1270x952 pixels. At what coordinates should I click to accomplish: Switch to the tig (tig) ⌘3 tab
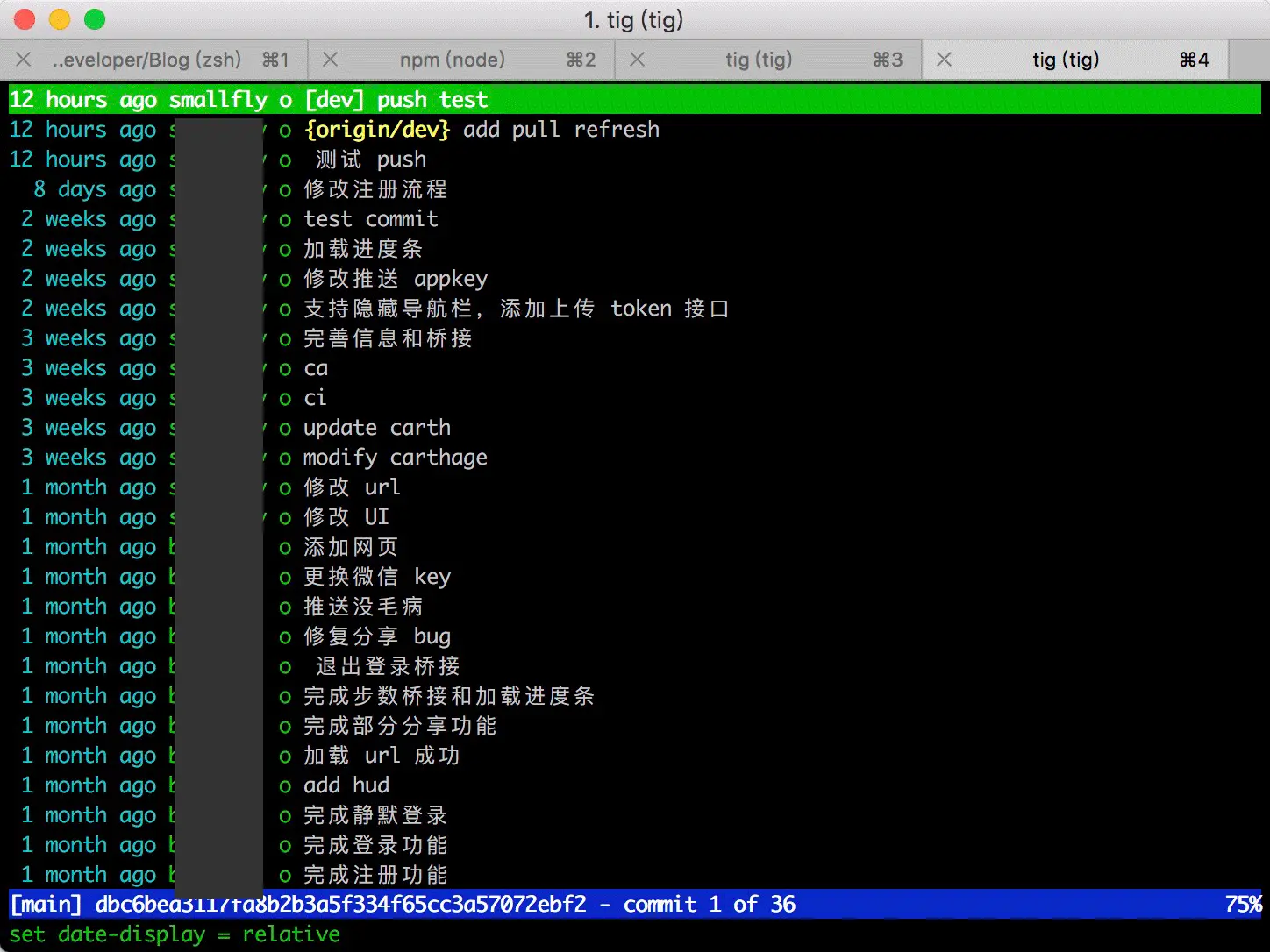coord(759,60)
